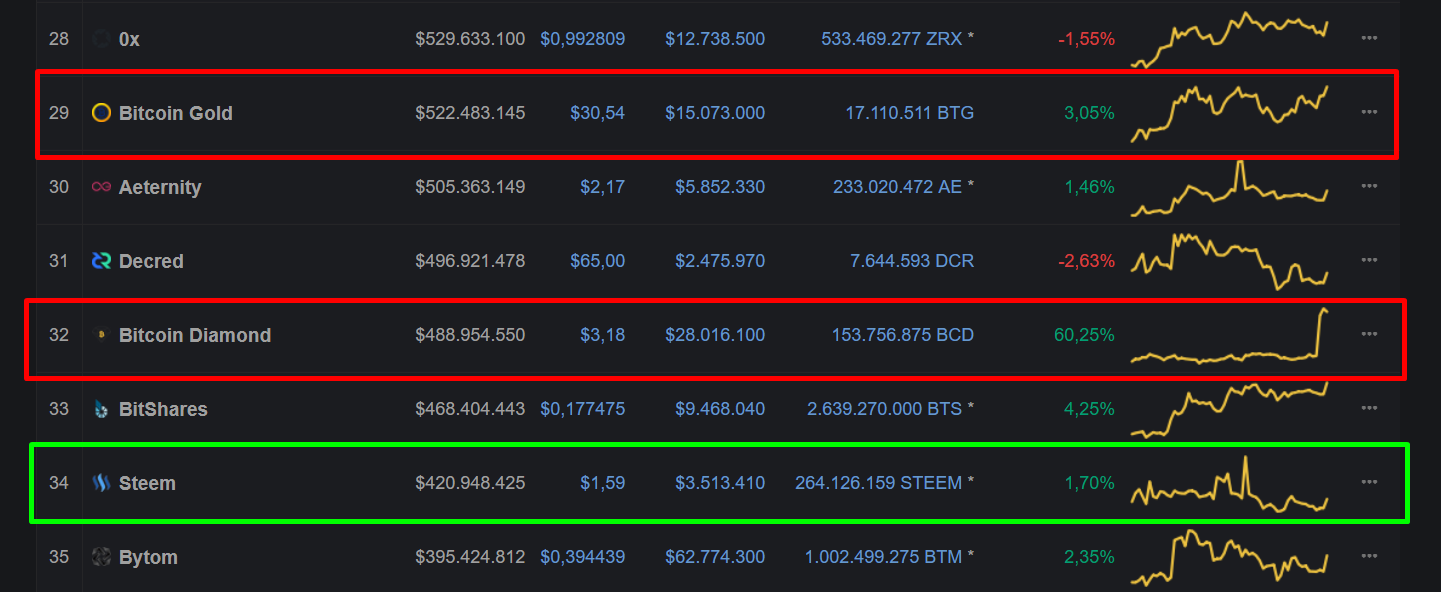Open the BitShares coin page link
The image size is (1441, 592).
pyautogui.click(x=163, y=409)
